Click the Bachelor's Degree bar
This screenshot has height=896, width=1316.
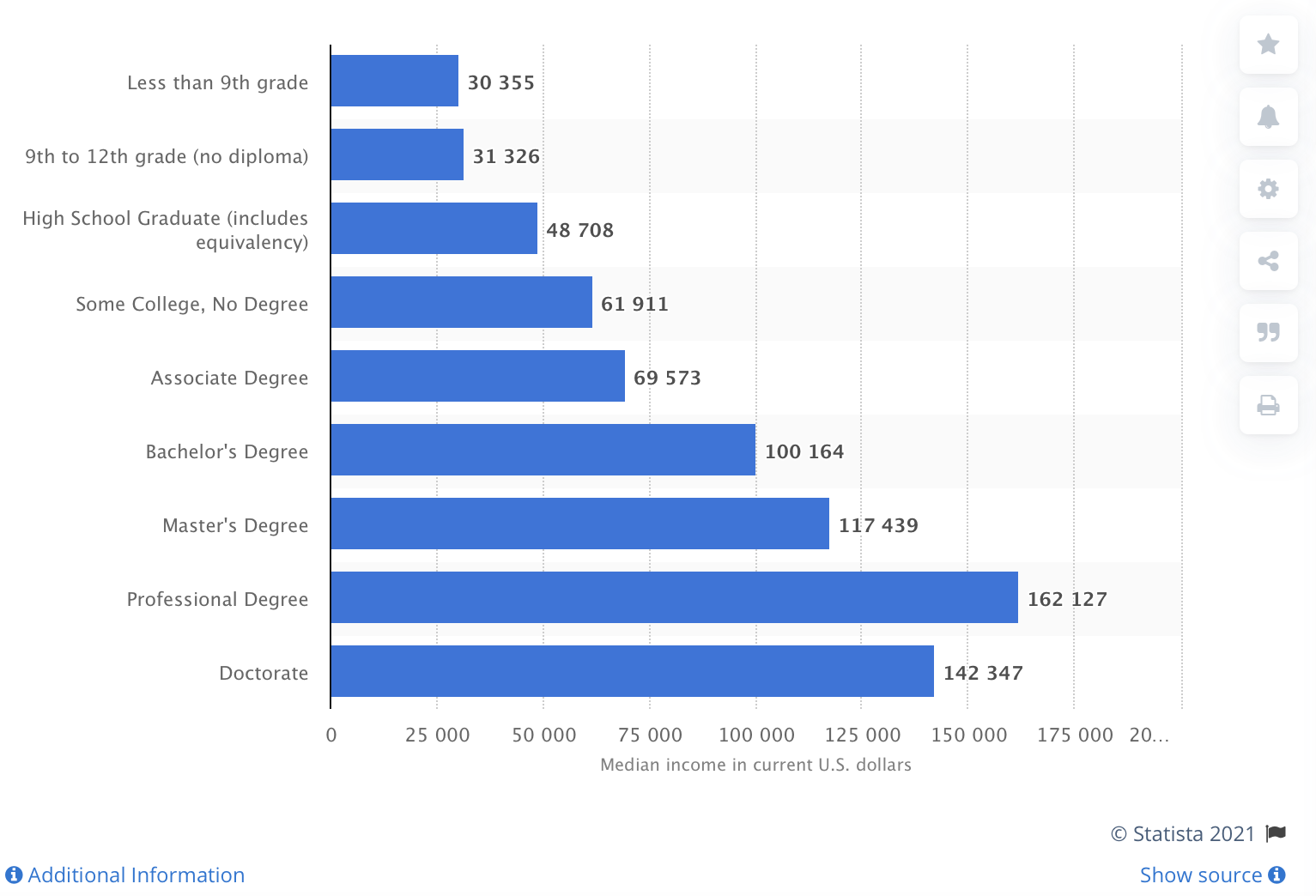click(x=543, y=450)
